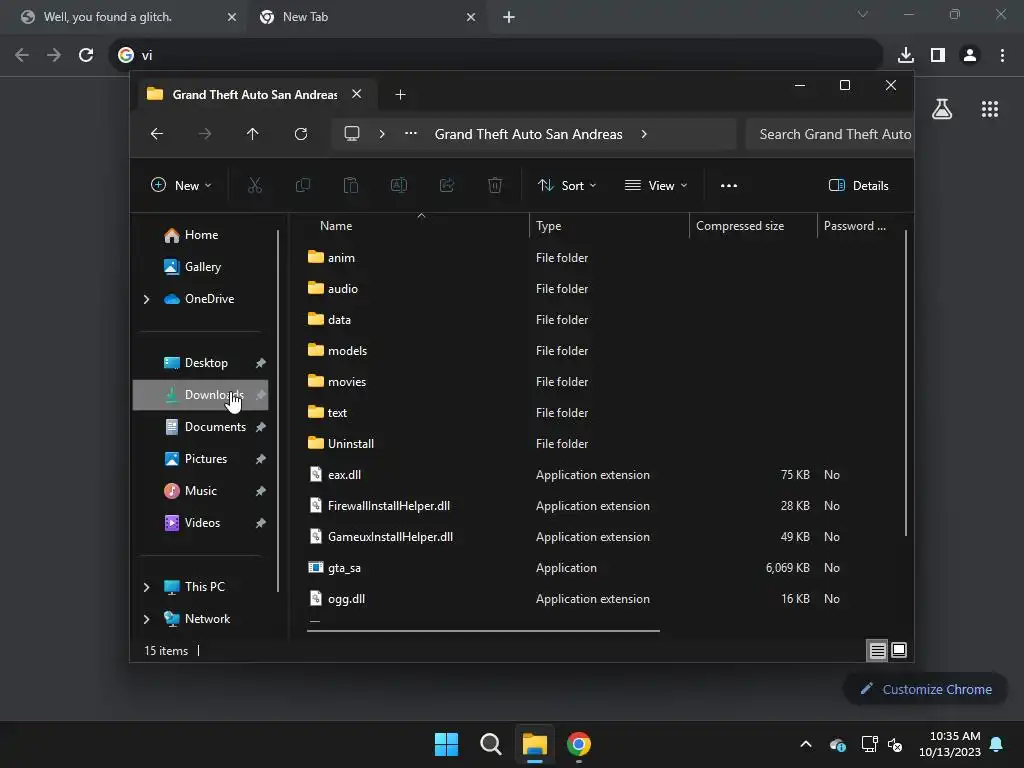The width and height of the screenshot is (1024, 768).
Task: Select the gta_sa application file
Action: click(344, 568)
